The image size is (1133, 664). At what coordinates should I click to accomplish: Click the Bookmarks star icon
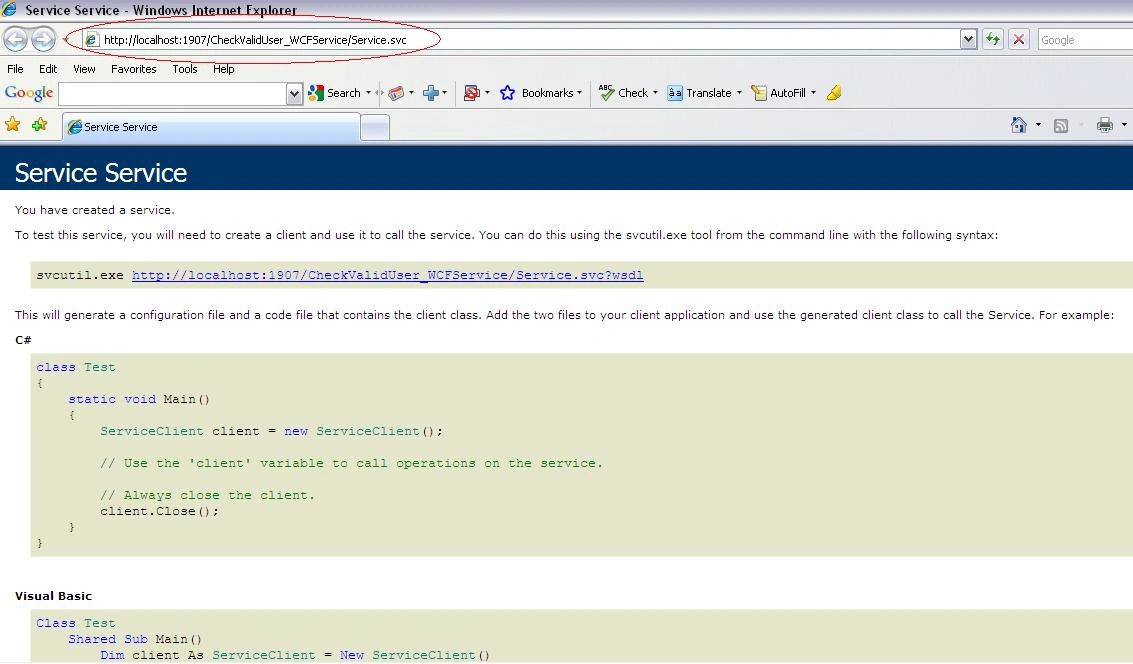click(x=507, y=93)
